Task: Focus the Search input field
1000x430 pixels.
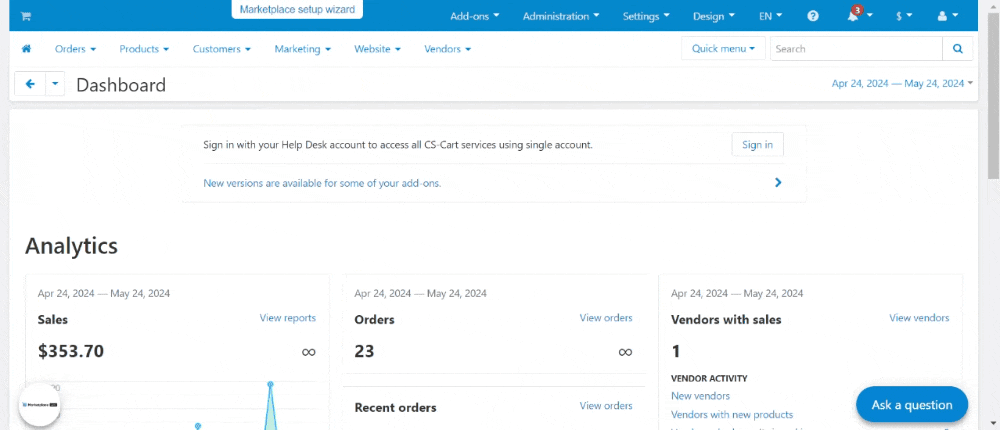Action: point(857,48)
